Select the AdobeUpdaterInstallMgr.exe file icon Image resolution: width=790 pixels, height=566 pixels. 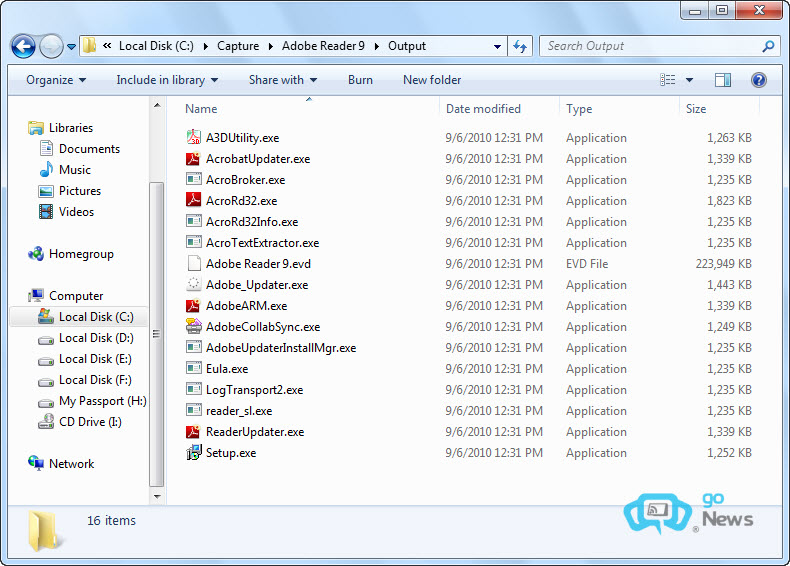[193, 347]
